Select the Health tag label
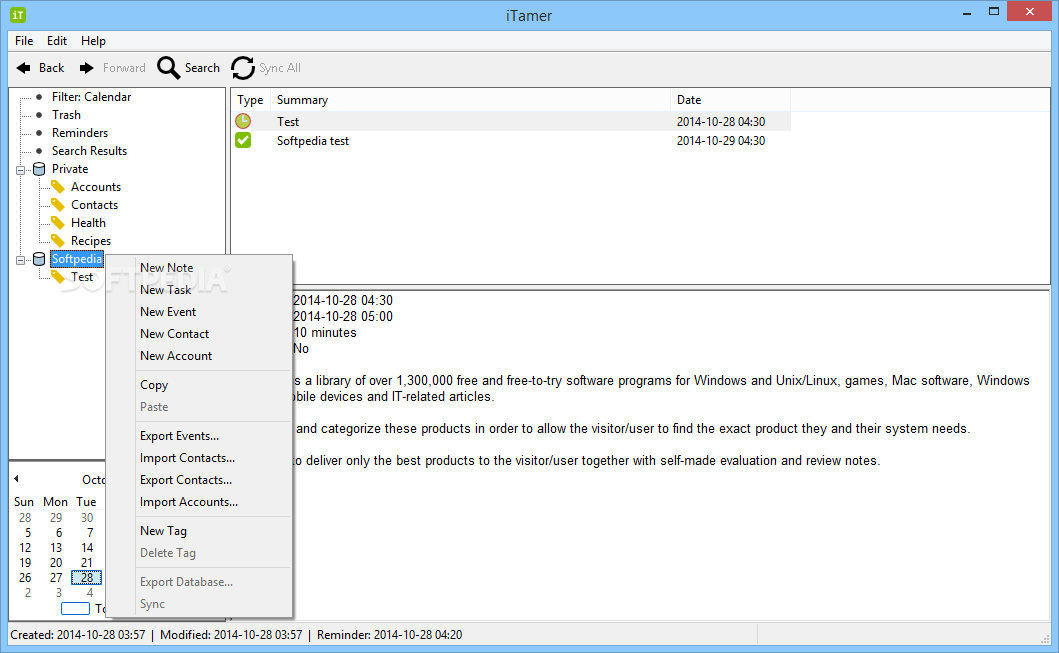 tap(88, 223)
